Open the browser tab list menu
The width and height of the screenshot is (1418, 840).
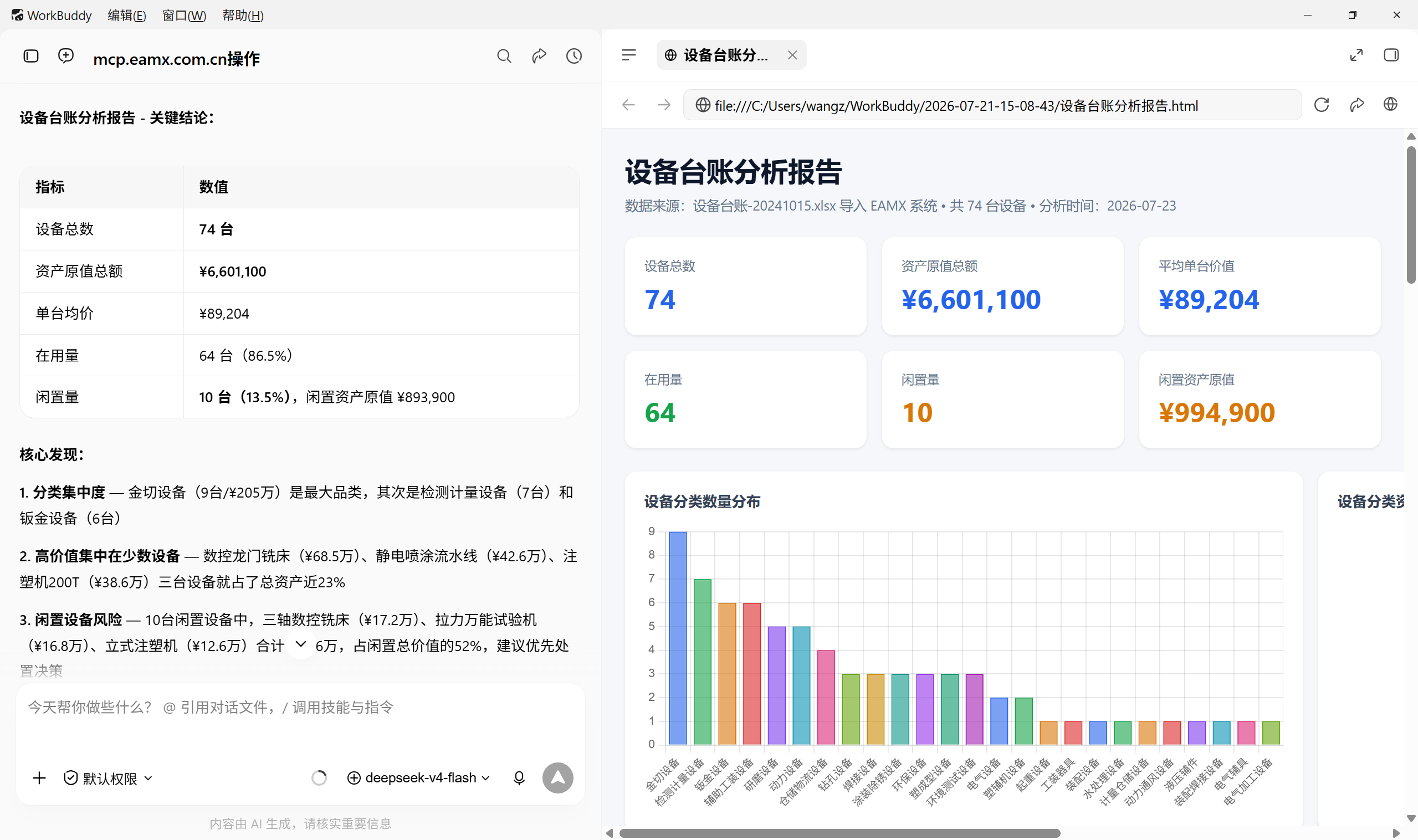[629, 55]
